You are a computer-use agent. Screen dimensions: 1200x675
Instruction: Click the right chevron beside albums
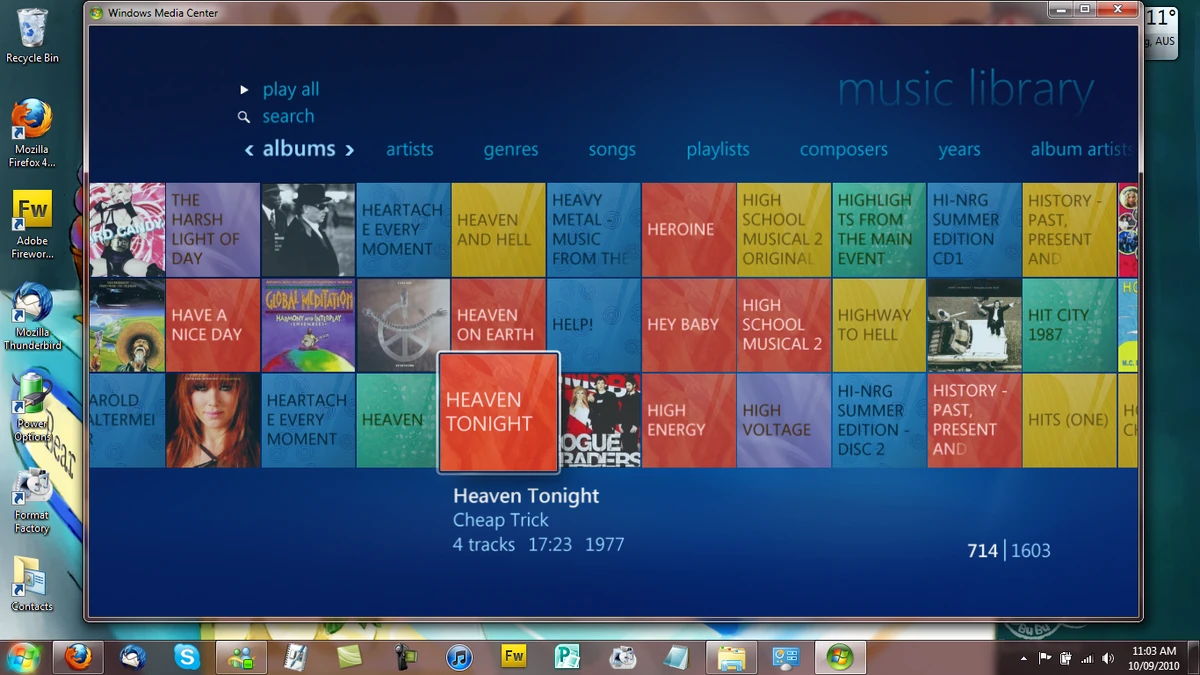[349, 148]
